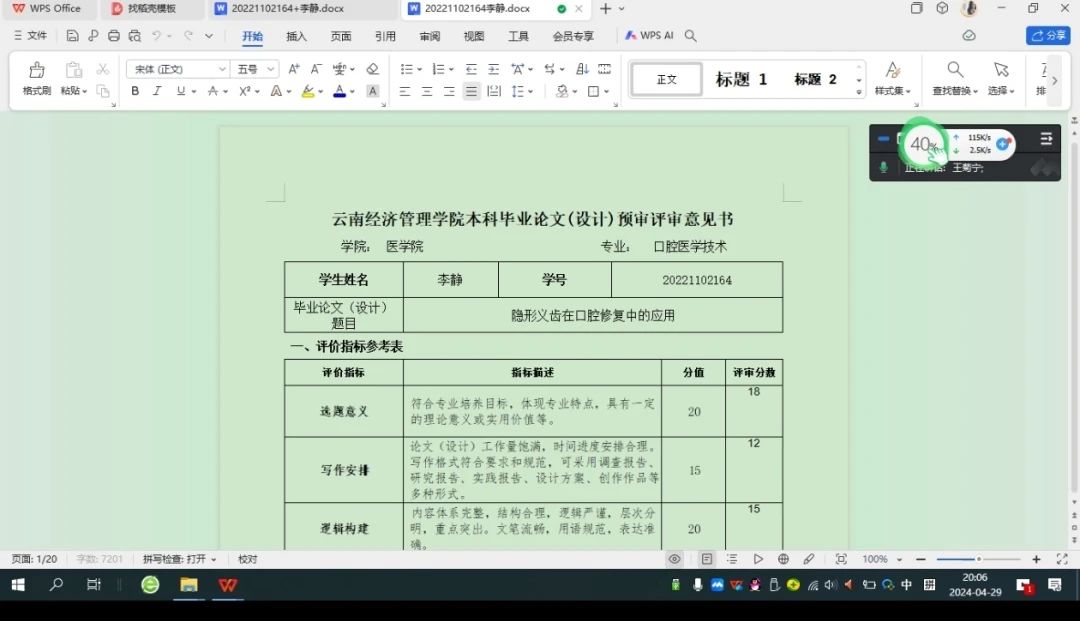Click the italic formatting icon
Image resolution: width=1080 pixels, height=621 pixels.
tap(158, 91)
